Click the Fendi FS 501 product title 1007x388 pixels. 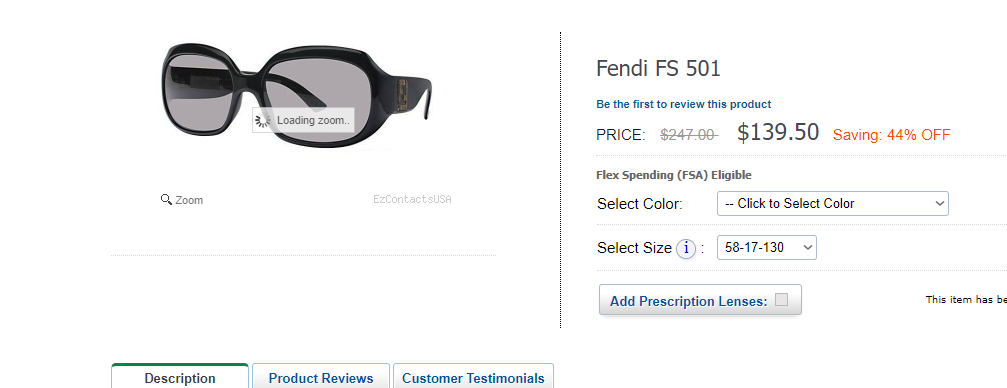(658, 68)
